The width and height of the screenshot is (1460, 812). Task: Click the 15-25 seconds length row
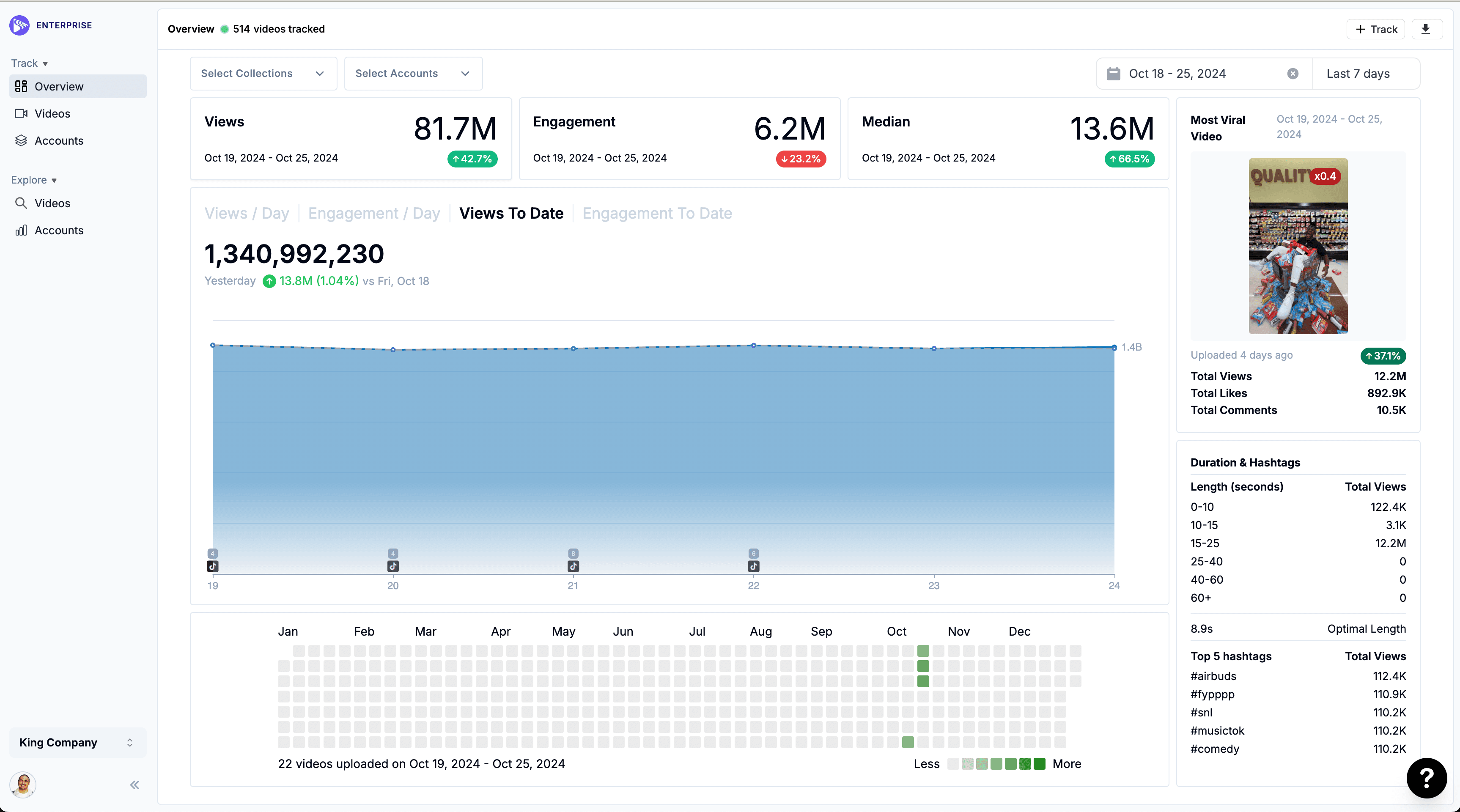click(1298, 543)
